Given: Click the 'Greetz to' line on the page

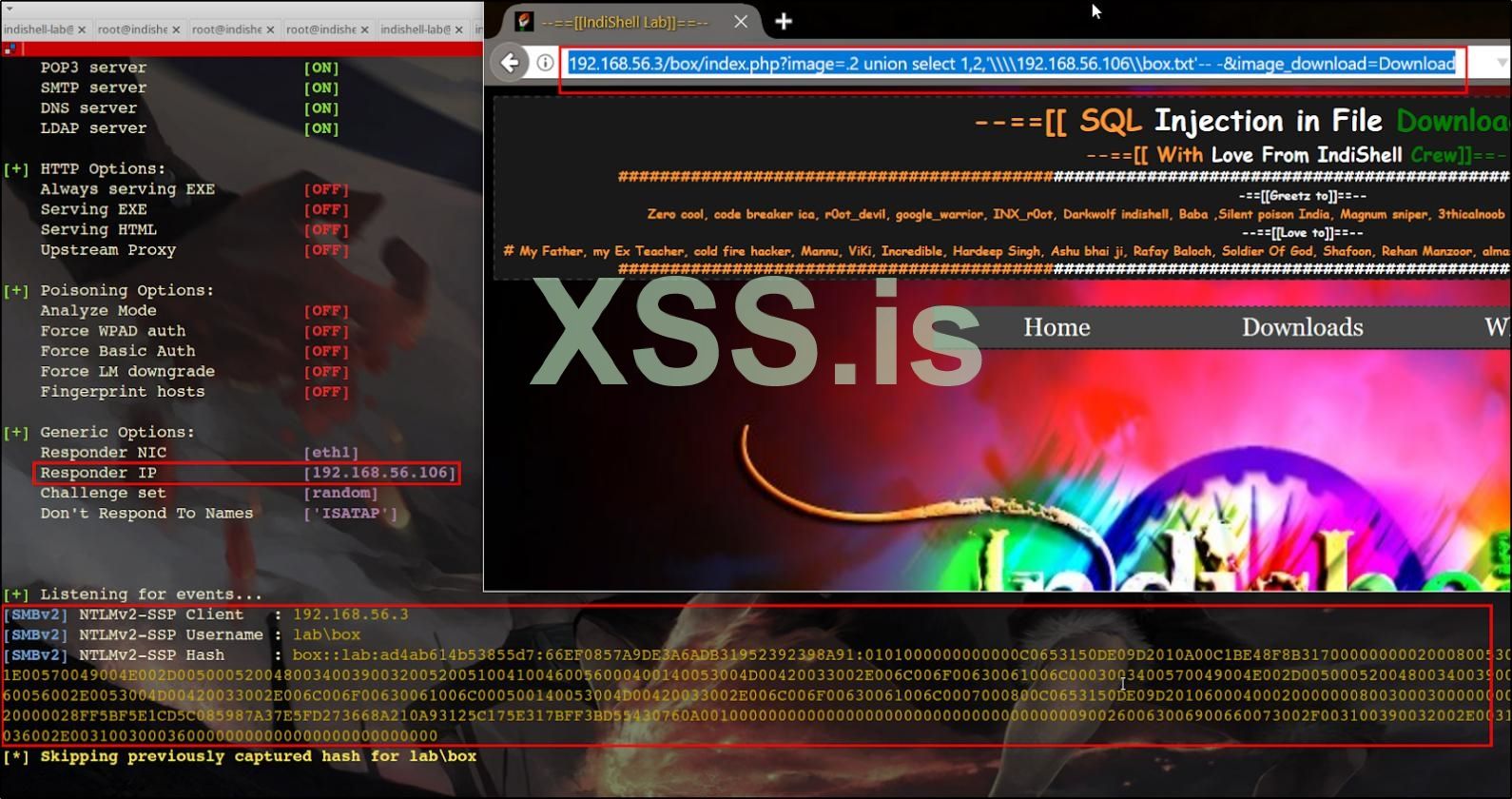Looking at the screenshot, I should pos(1303,196).
